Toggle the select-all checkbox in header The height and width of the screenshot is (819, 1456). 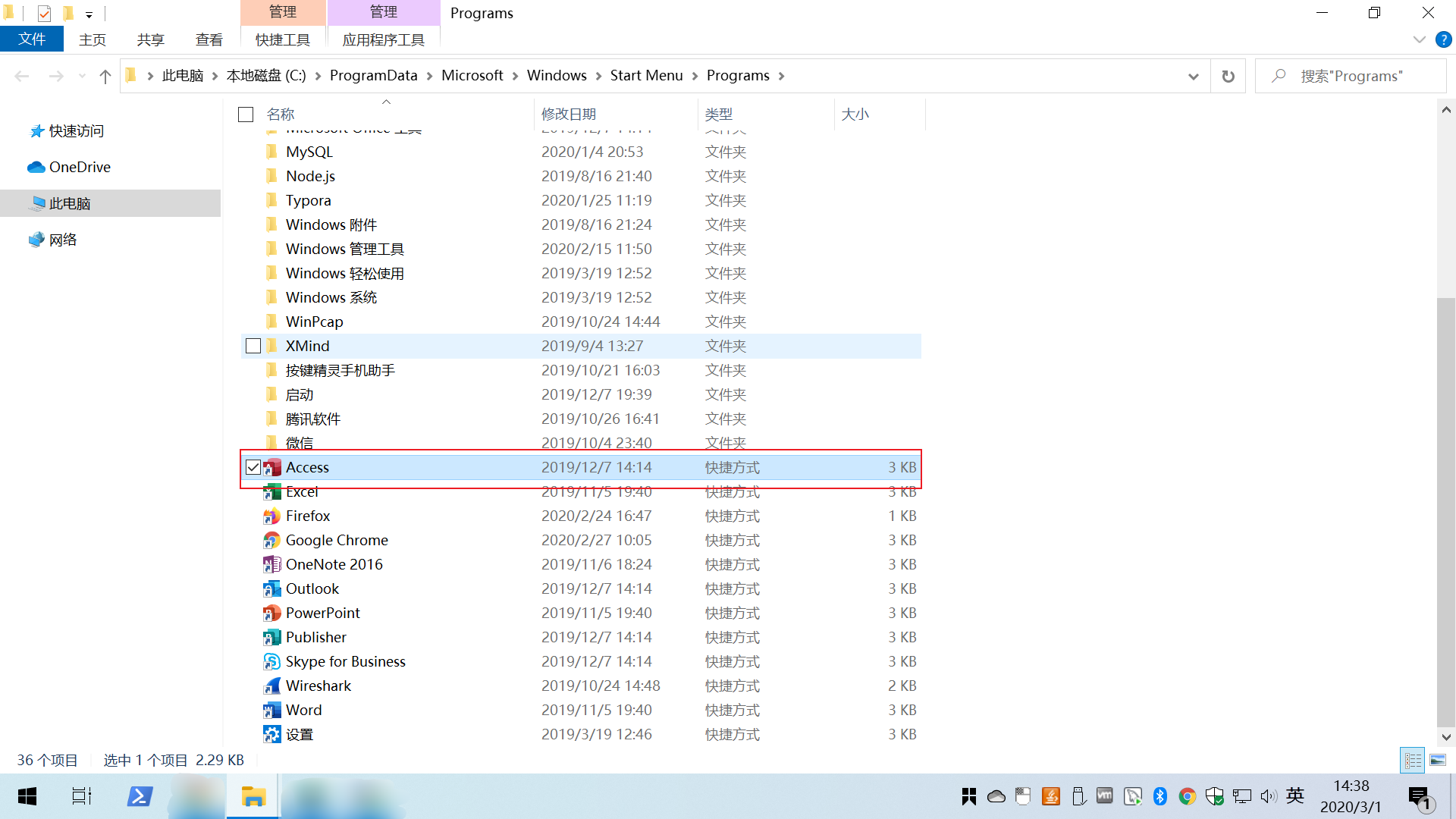[246, 115]
